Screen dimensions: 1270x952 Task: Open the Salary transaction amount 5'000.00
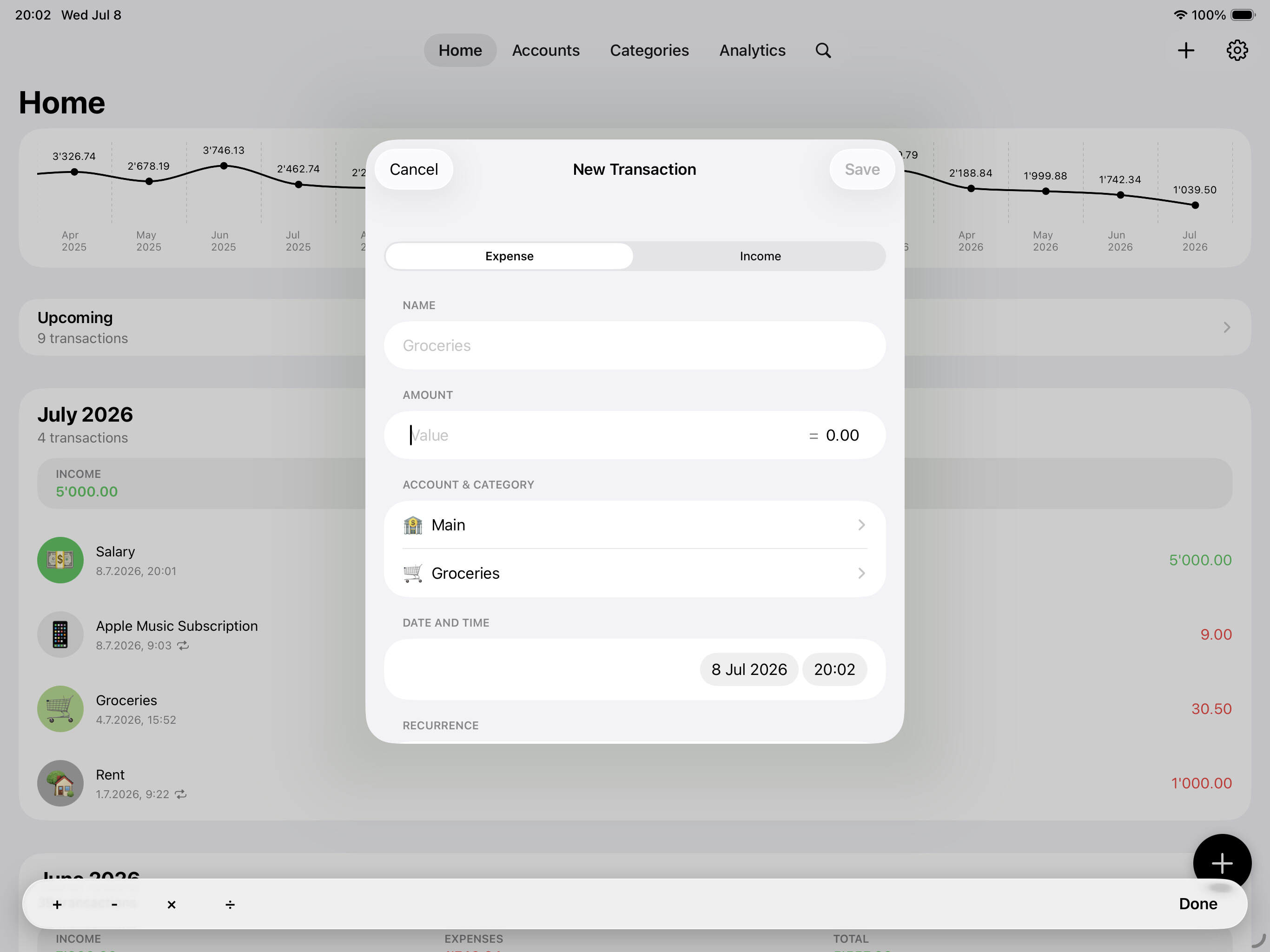pos(1200,560)
